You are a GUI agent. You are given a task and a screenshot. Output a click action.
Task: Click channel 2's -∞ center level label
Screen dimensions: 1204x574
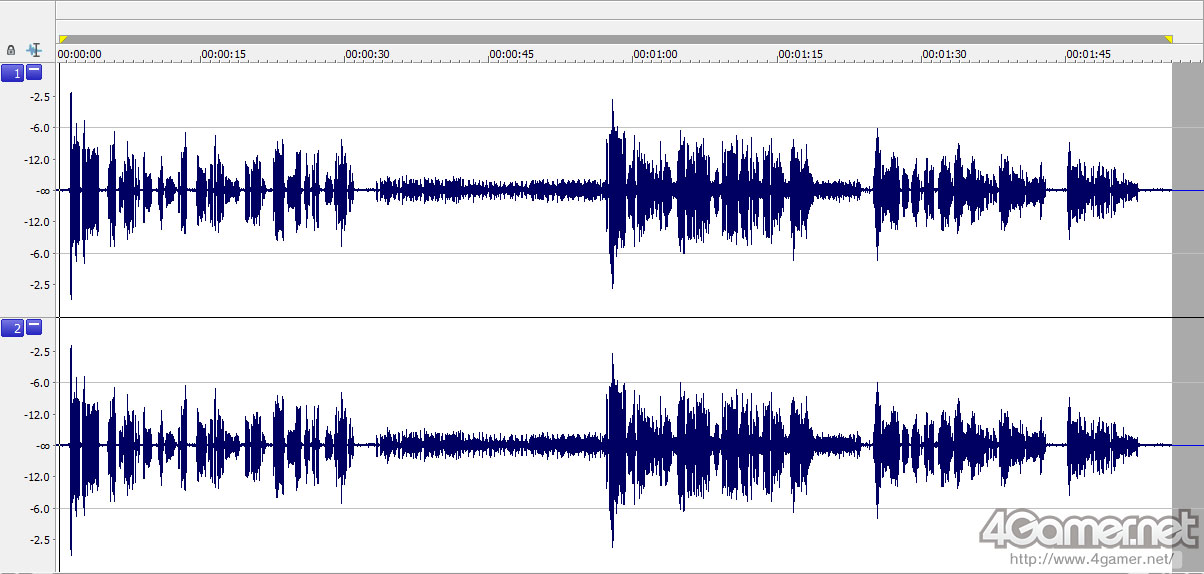tap(43, 445)
